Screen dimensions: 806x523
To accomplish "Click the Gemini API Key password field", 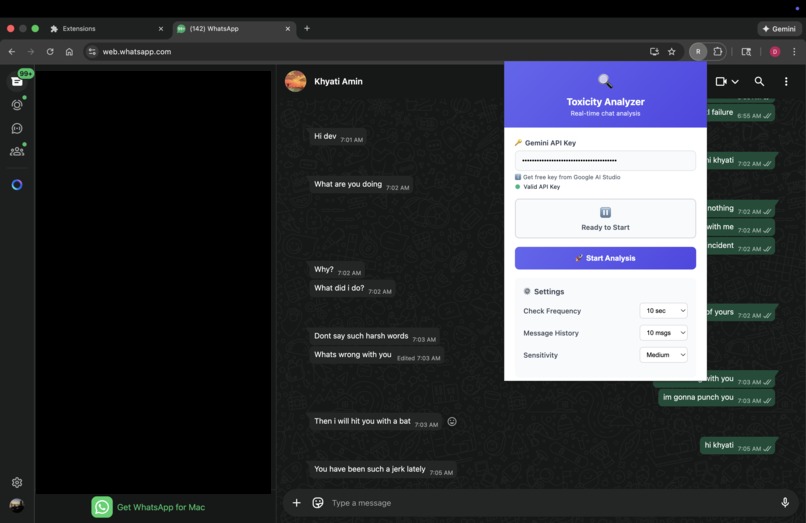I will coord(605,160).
